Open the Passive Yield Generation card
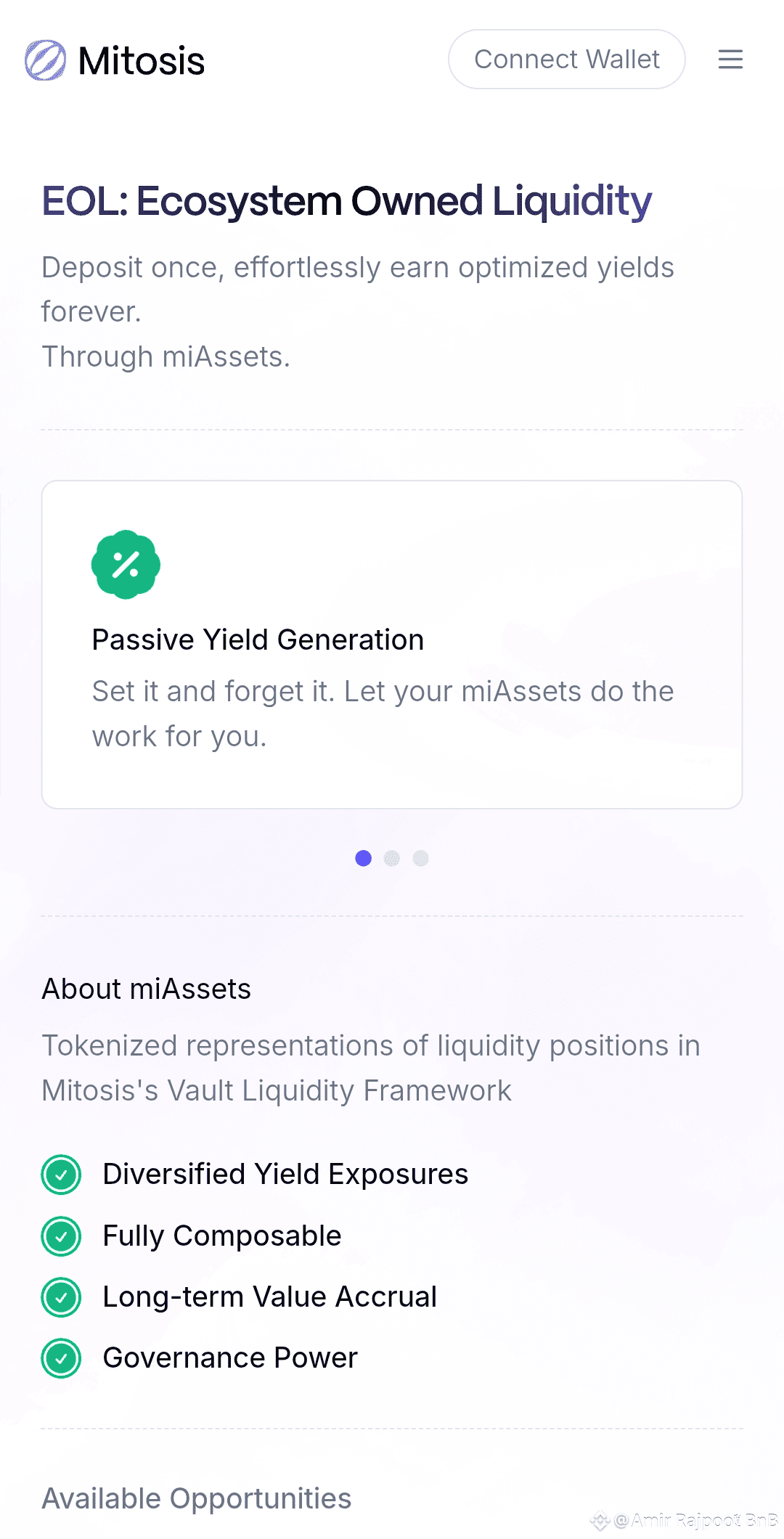The height and width of the screenshot is (1539, 784). 392,645
